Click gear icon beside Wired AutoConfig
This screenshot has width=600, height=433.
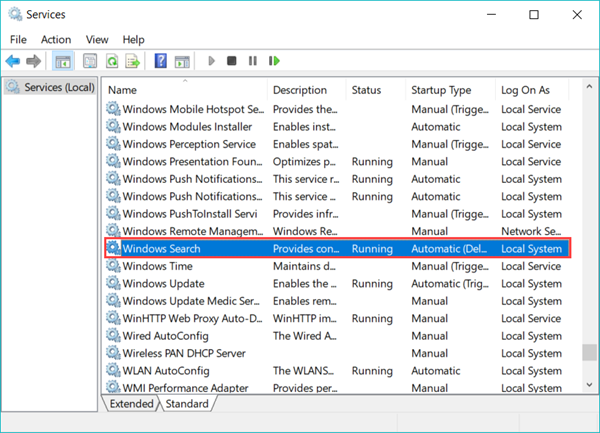coord(113,335)
